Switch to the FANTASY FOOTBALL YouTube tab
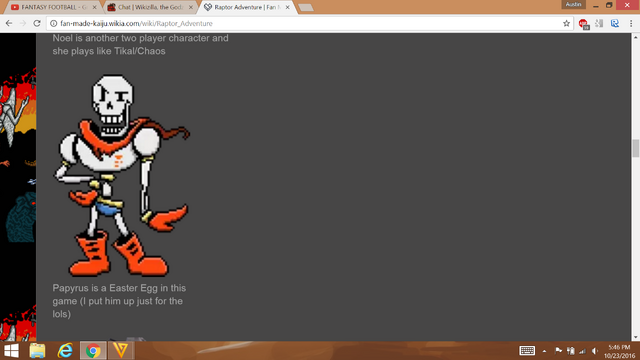640x360 pixels. pos(53,7)
